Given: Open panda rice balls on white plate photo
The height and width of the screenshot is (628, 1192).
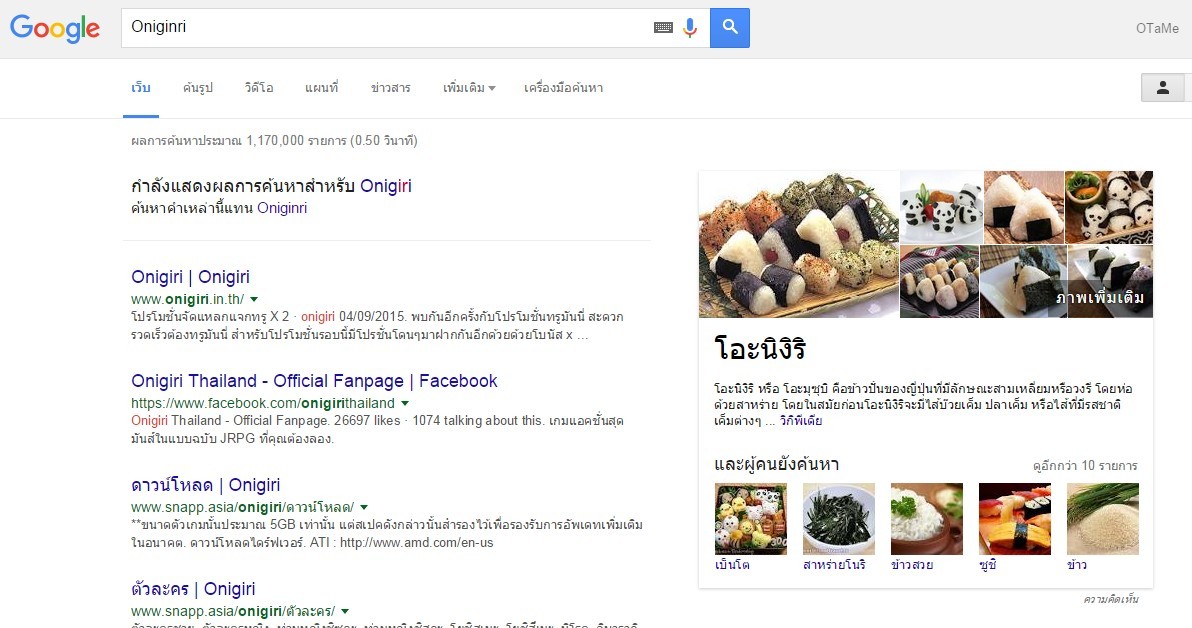Looking at the screenshot, I should click(941, 207).
